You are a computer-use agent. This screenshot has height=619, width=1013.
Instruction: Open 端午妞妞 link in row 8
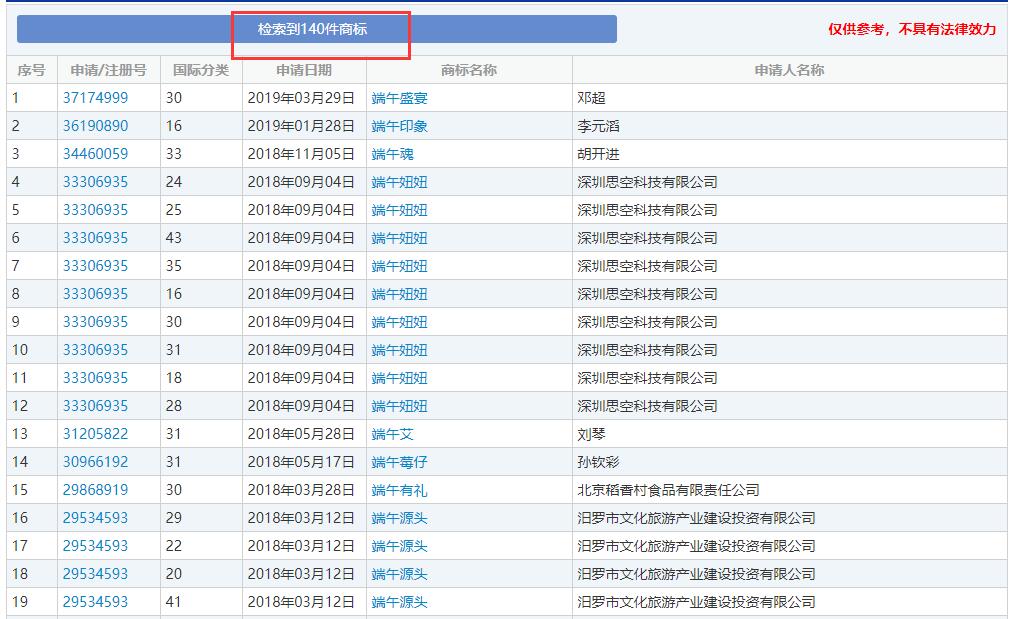point(399,294)
